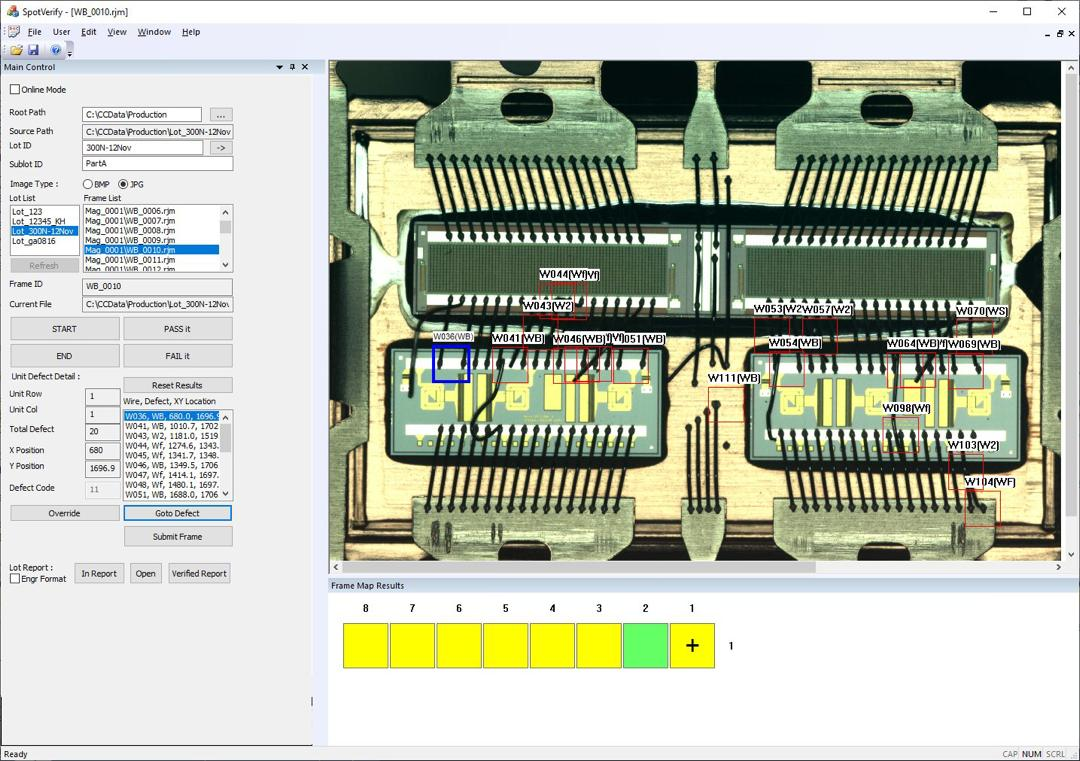Click green frame map cell number 2
The height and width of the screenshot is (761, 1080).
click(645, 645)
